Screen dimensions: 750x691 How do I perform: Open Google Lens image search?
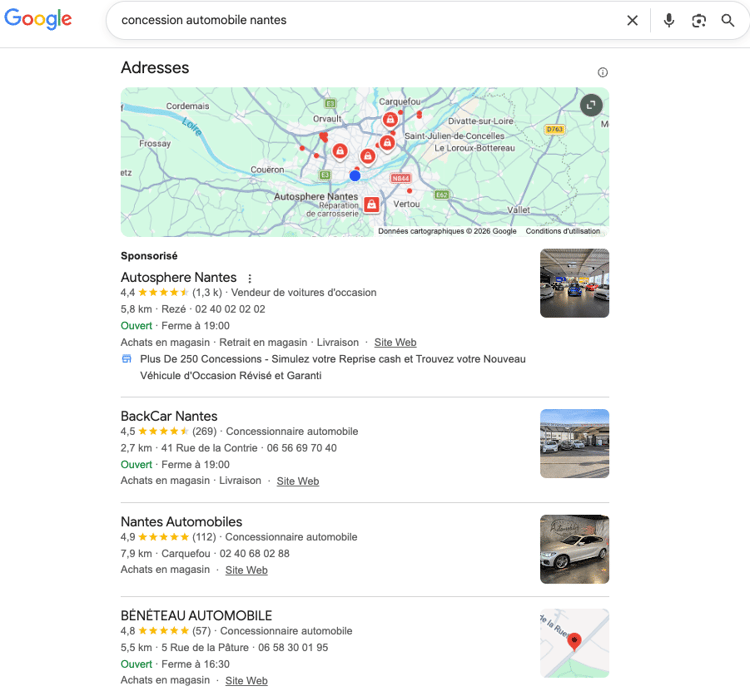[x=699, y=20]
